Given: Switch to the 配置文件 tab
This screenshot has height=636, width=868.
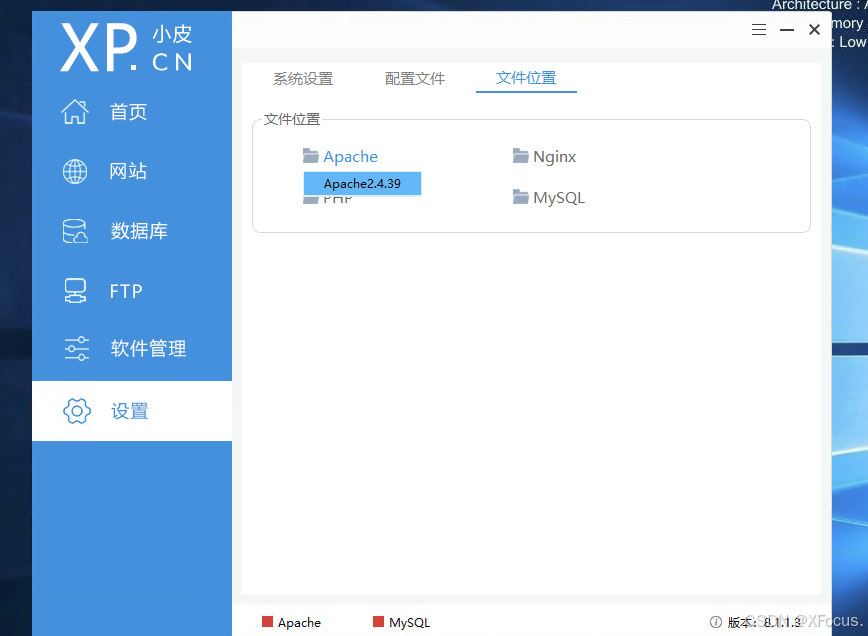Looking at the screenshot, I should (x=415, y=79).
